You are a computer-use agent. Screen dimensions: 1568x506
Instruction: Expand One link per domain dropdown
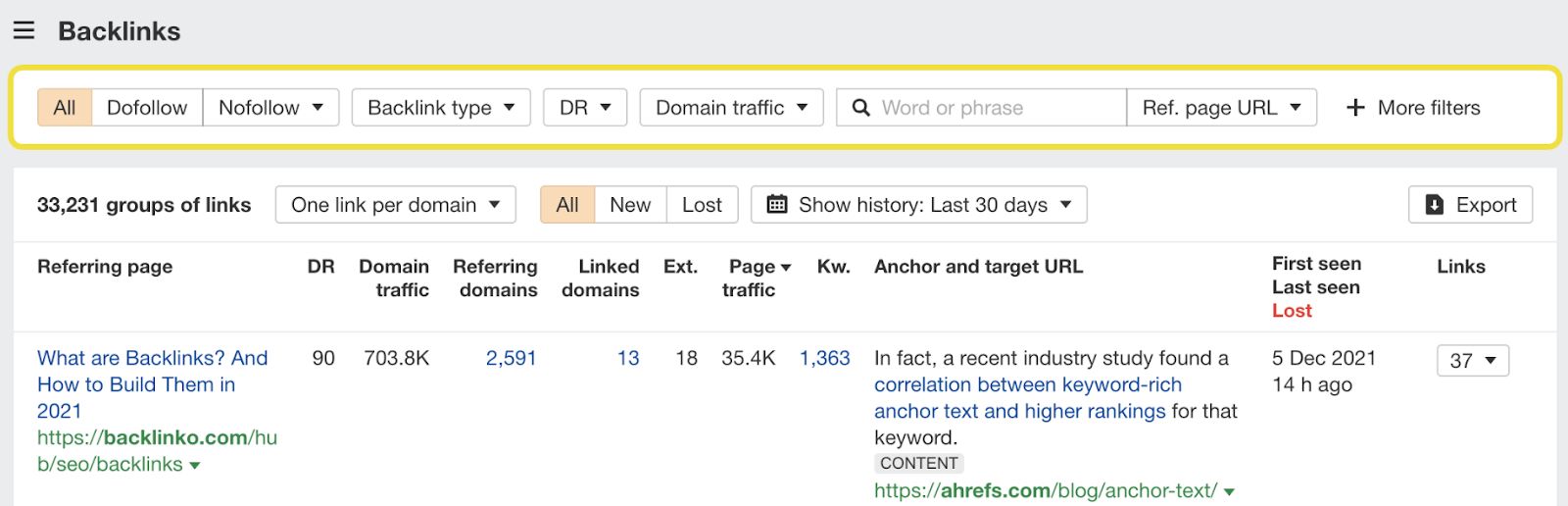click(396, 205)
